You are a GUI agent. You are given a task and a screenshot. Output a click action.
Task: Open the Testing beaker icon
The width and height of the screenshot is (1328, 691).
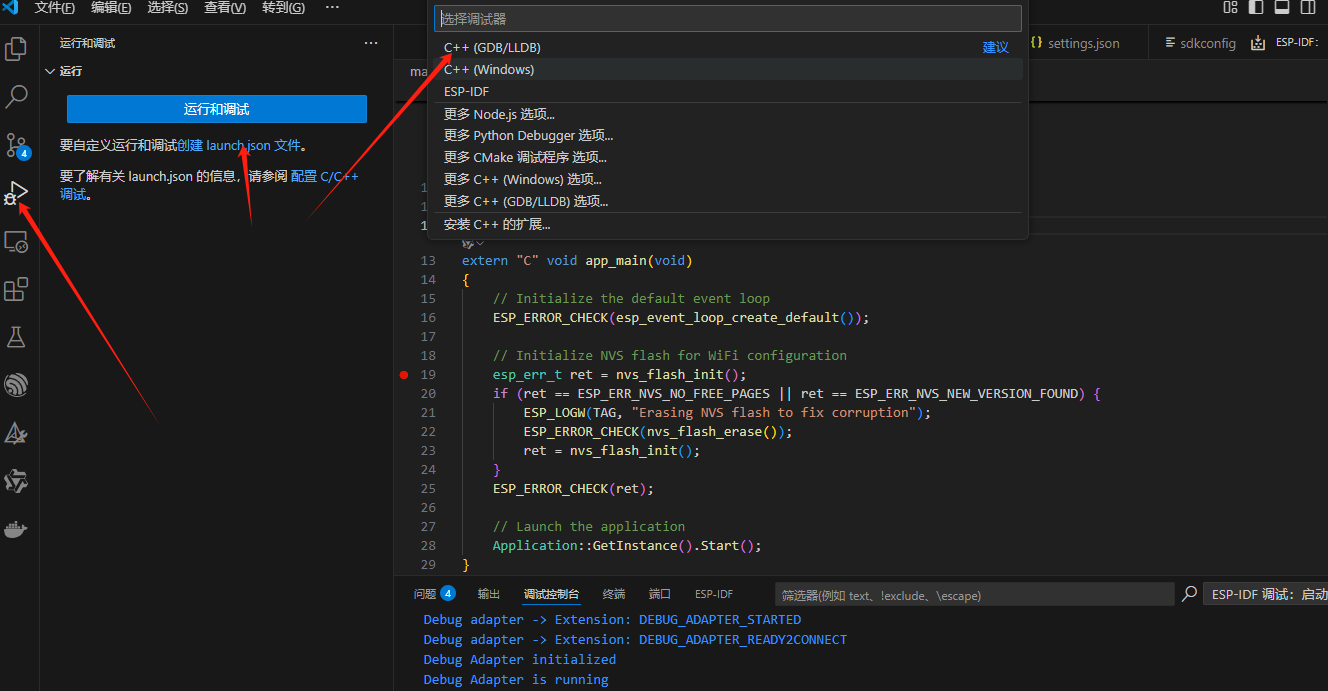[16, 337]
